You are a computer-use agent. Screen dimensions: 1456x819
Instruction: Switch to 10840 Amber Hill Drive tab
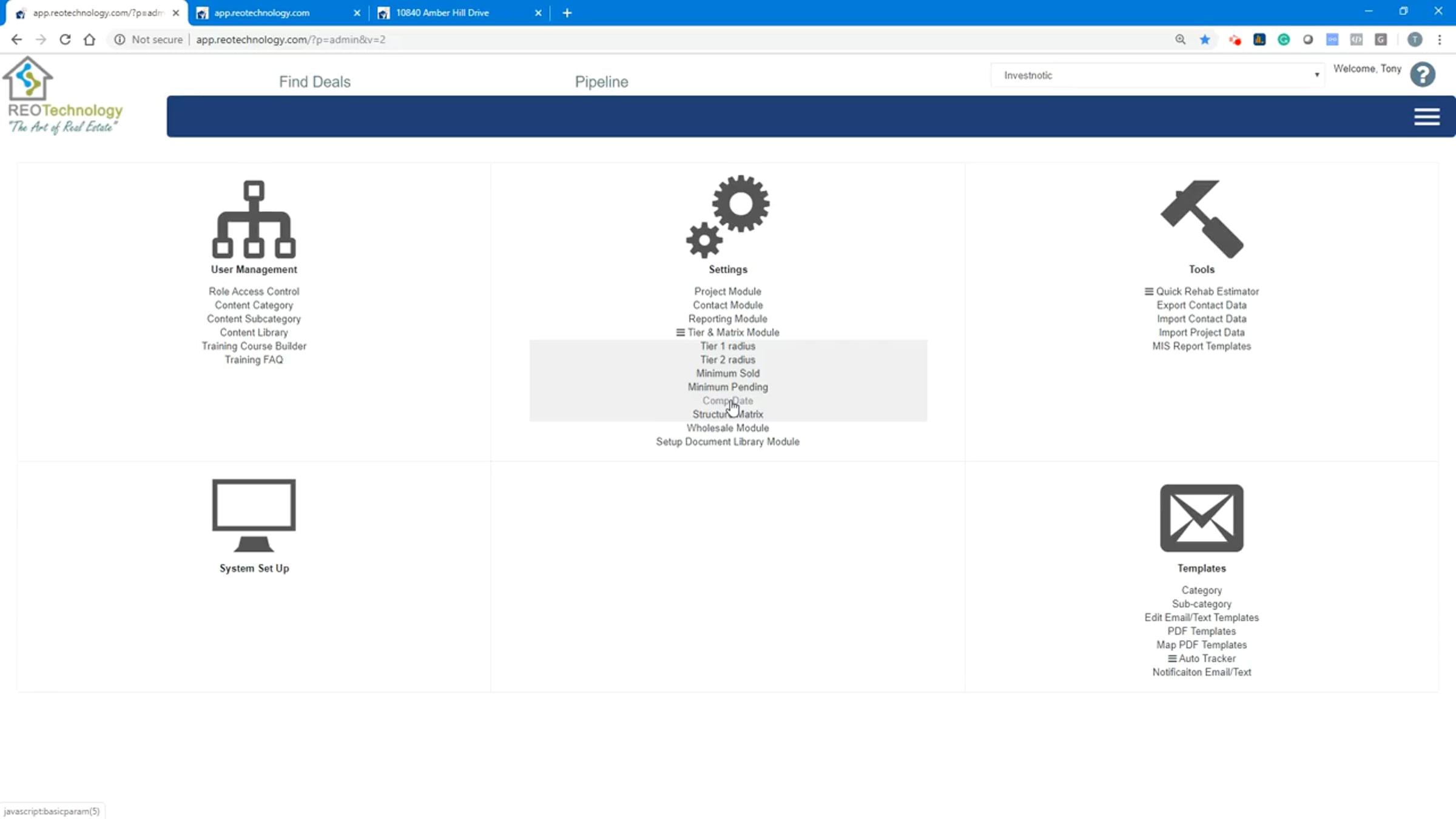tap(442, 13)
